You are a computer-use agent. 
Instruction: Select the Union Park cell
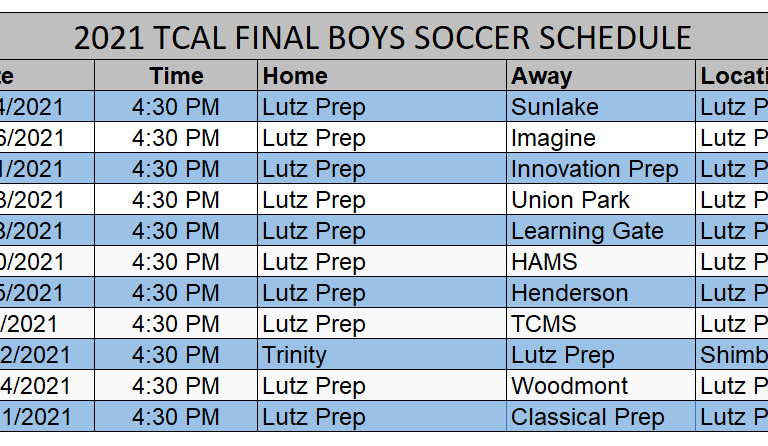tap(601, 199)
